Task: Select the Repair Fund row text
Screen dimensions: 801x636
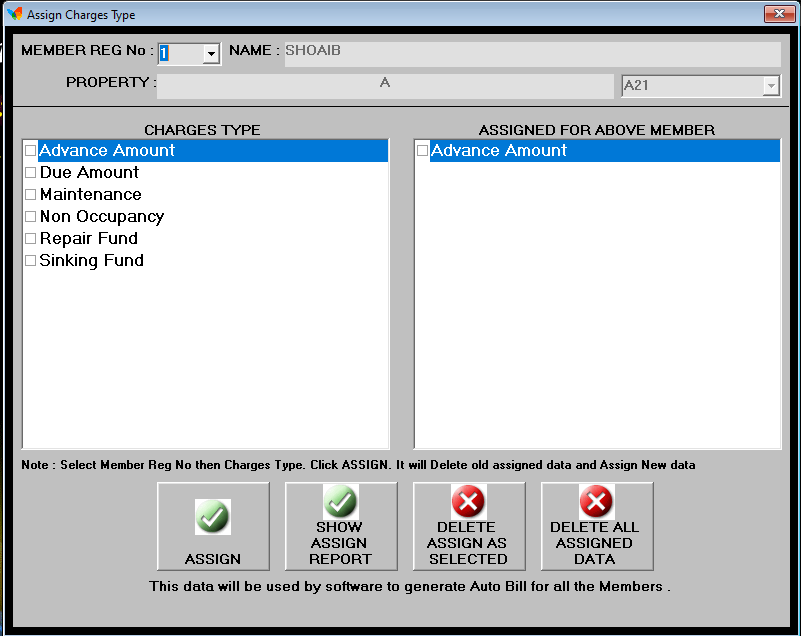Action: pos(88,238)
